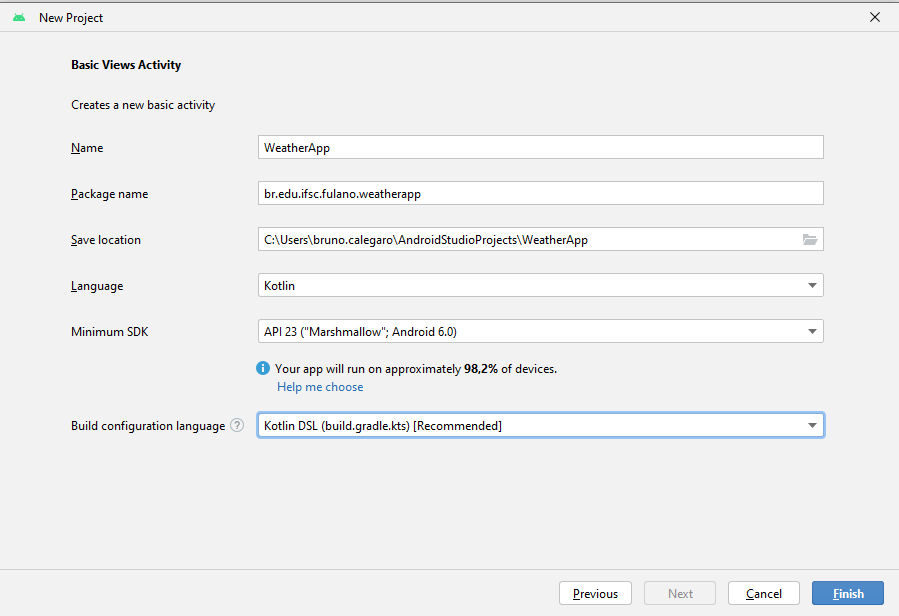Click the Package name label
This screenshot has height=616, width=899.
(x=109, y=194)
